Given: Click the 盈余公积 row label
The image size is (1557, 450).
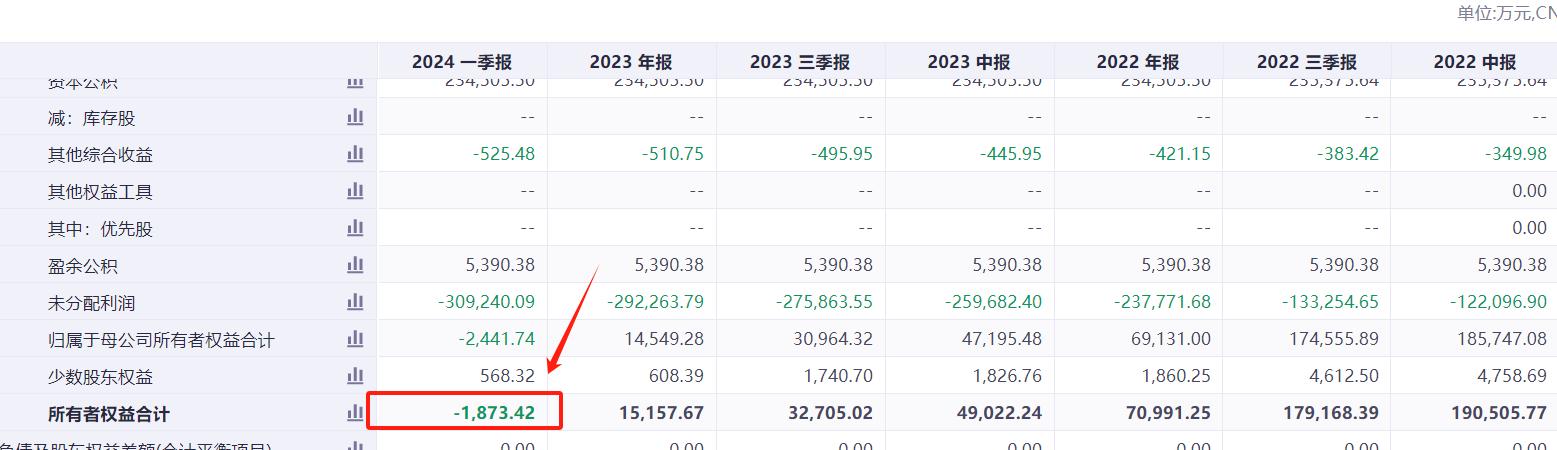Looking at the screenshot, I should tap(83, 266).
